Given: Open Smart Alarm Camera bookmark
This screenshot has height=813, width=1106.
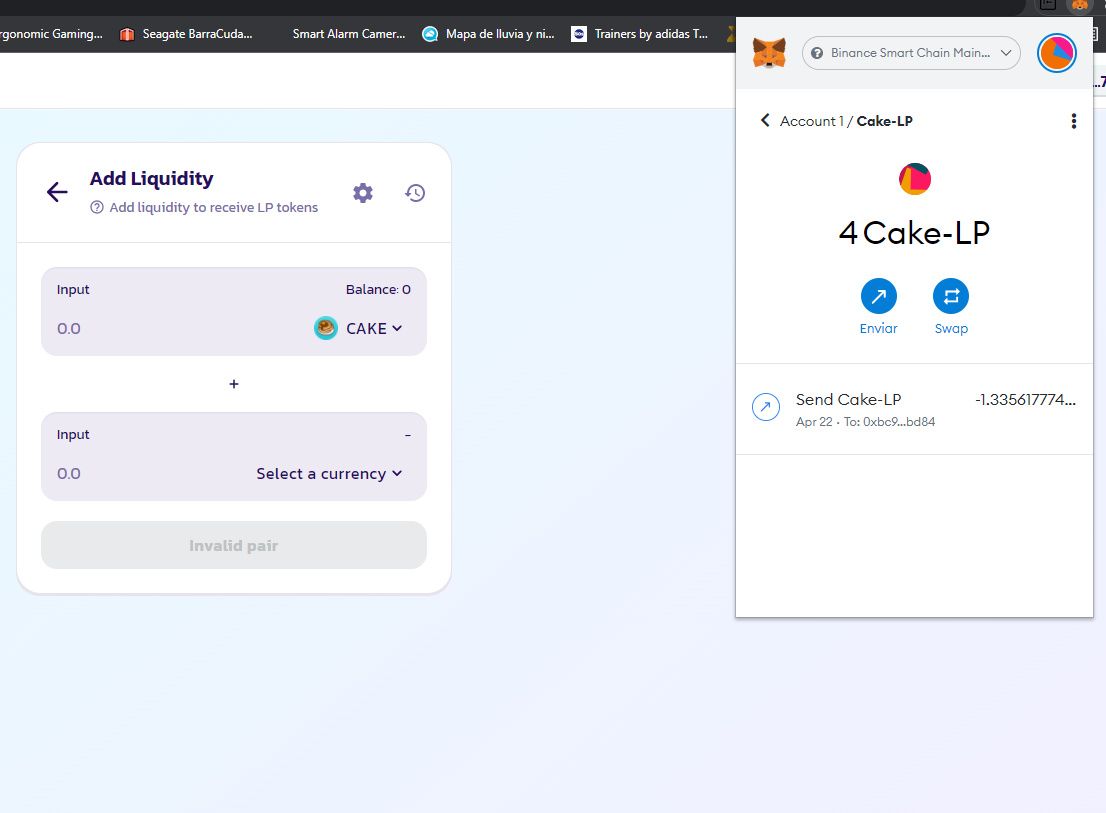Looking at the screenshot, I should coord(348,34).
